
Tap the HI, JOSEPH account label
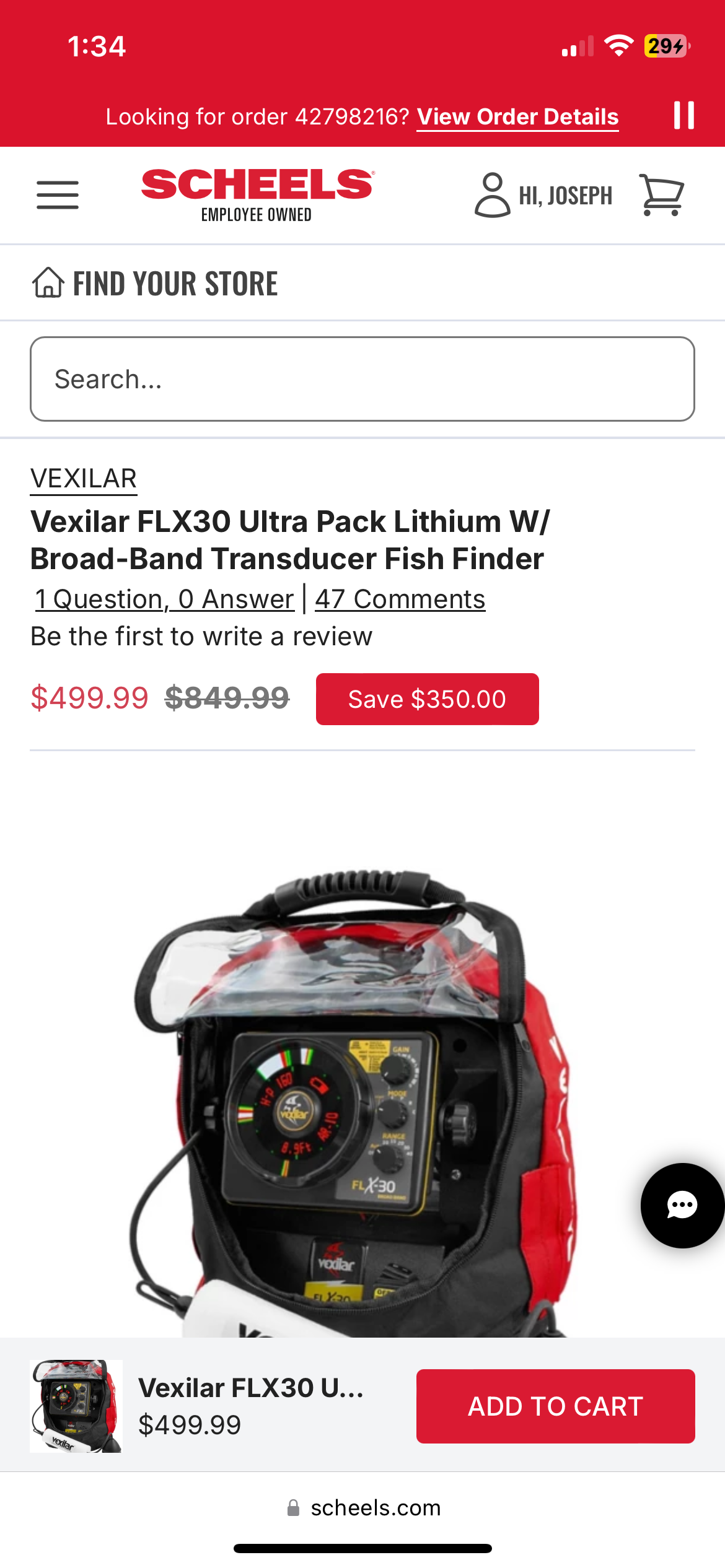coord(566,196)
